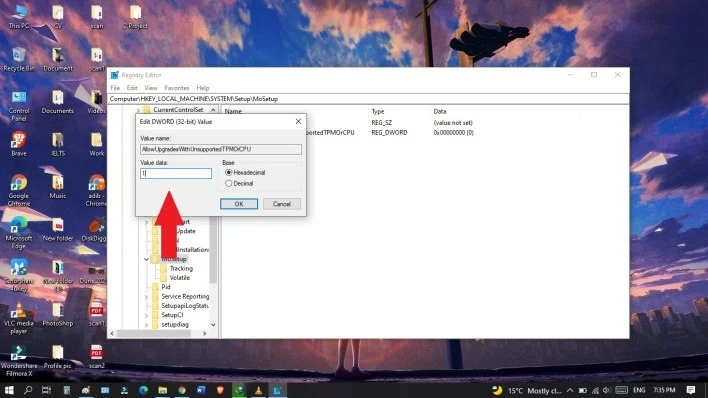Click the weather widget on the taskbar
708x398 pixels.
point(527,390)
